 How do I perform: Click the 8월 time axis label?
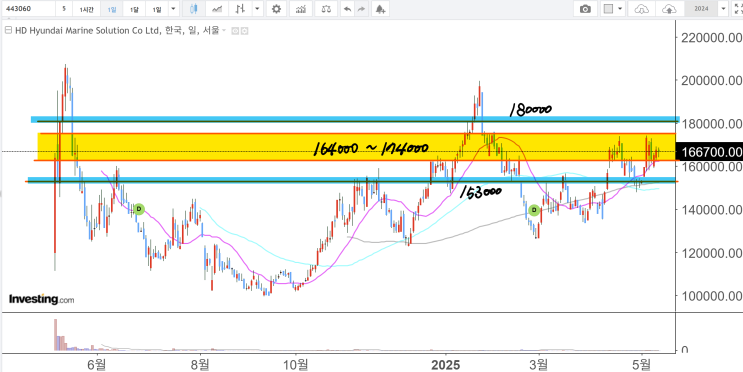pyautogui.click(x=200, y=365)
